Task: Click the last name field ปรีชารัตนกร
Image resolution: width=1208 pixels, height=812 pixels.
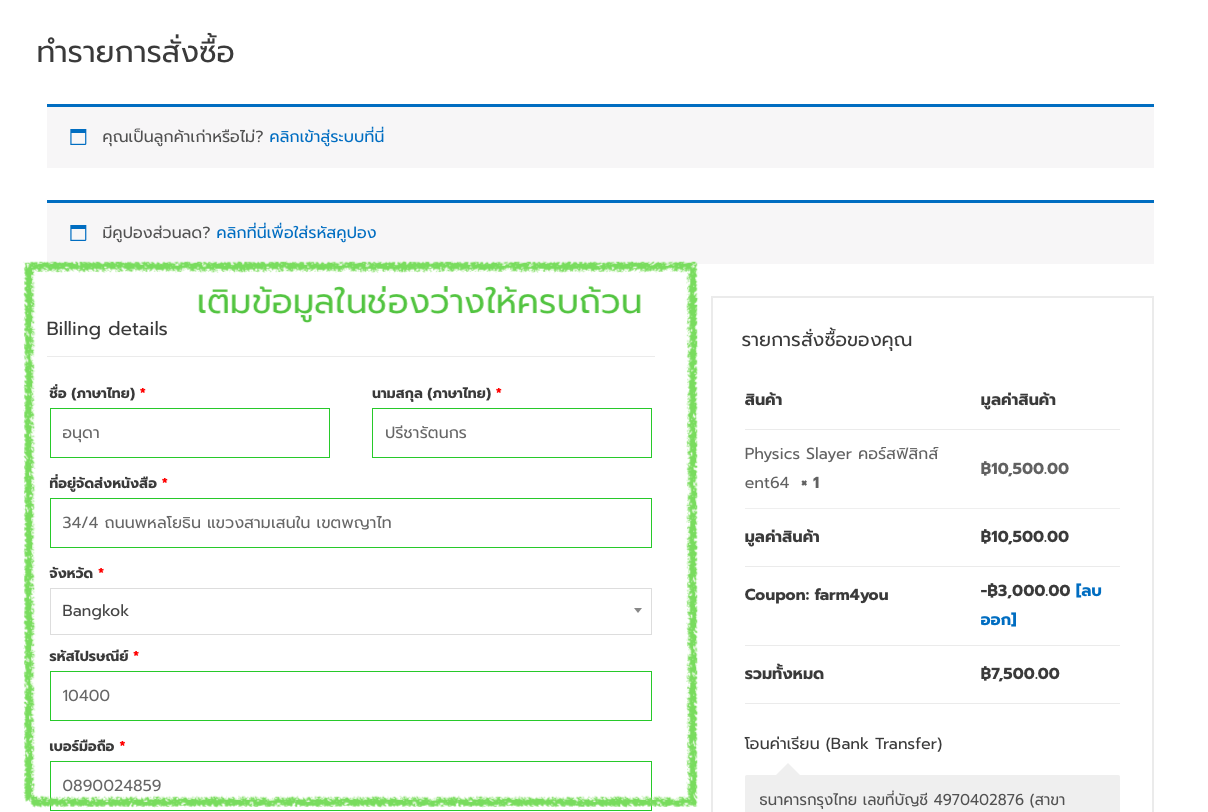Action: pos(511,433)
